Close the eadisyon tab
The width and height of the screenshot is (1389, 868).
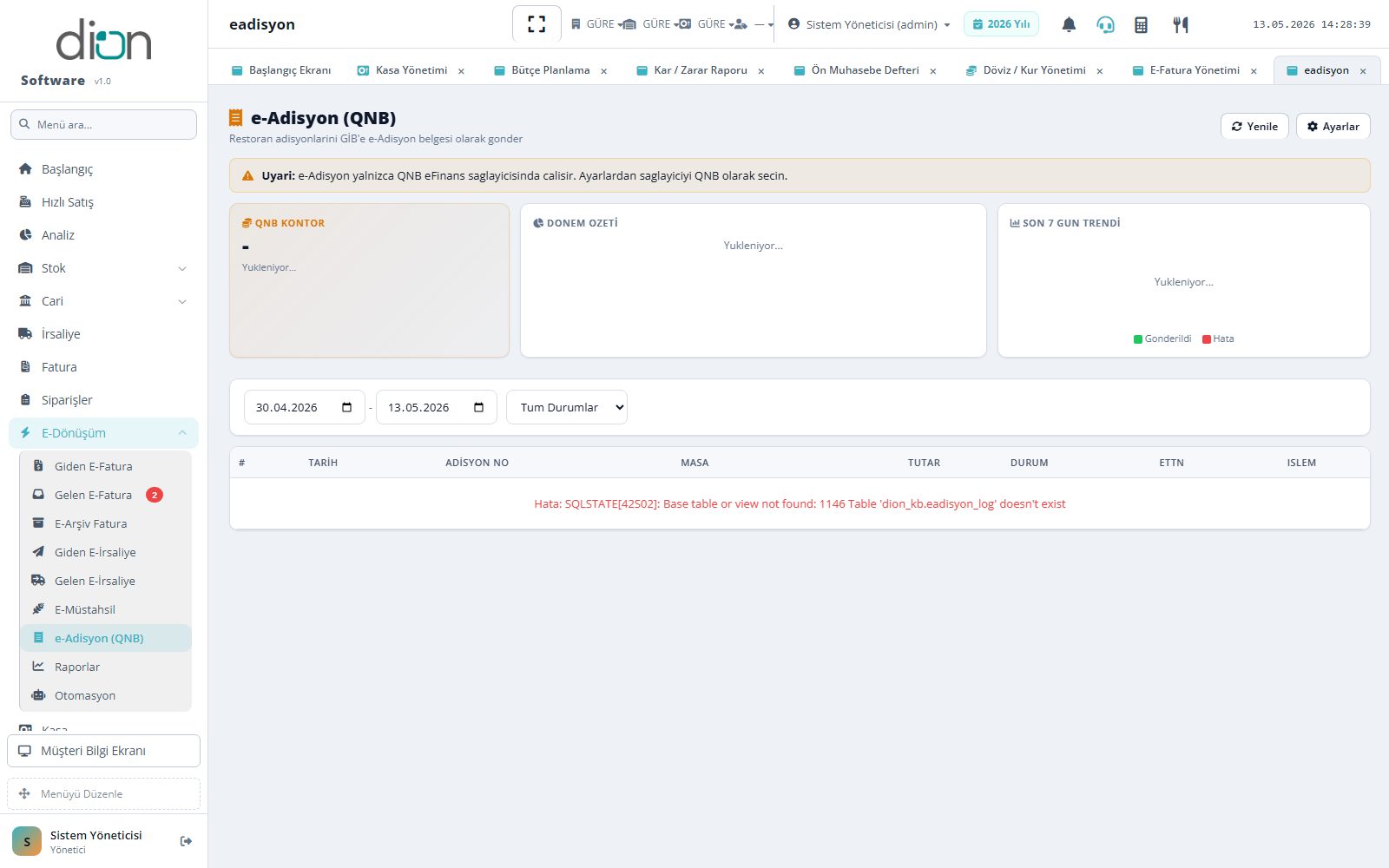click(x=1363, y=71)
